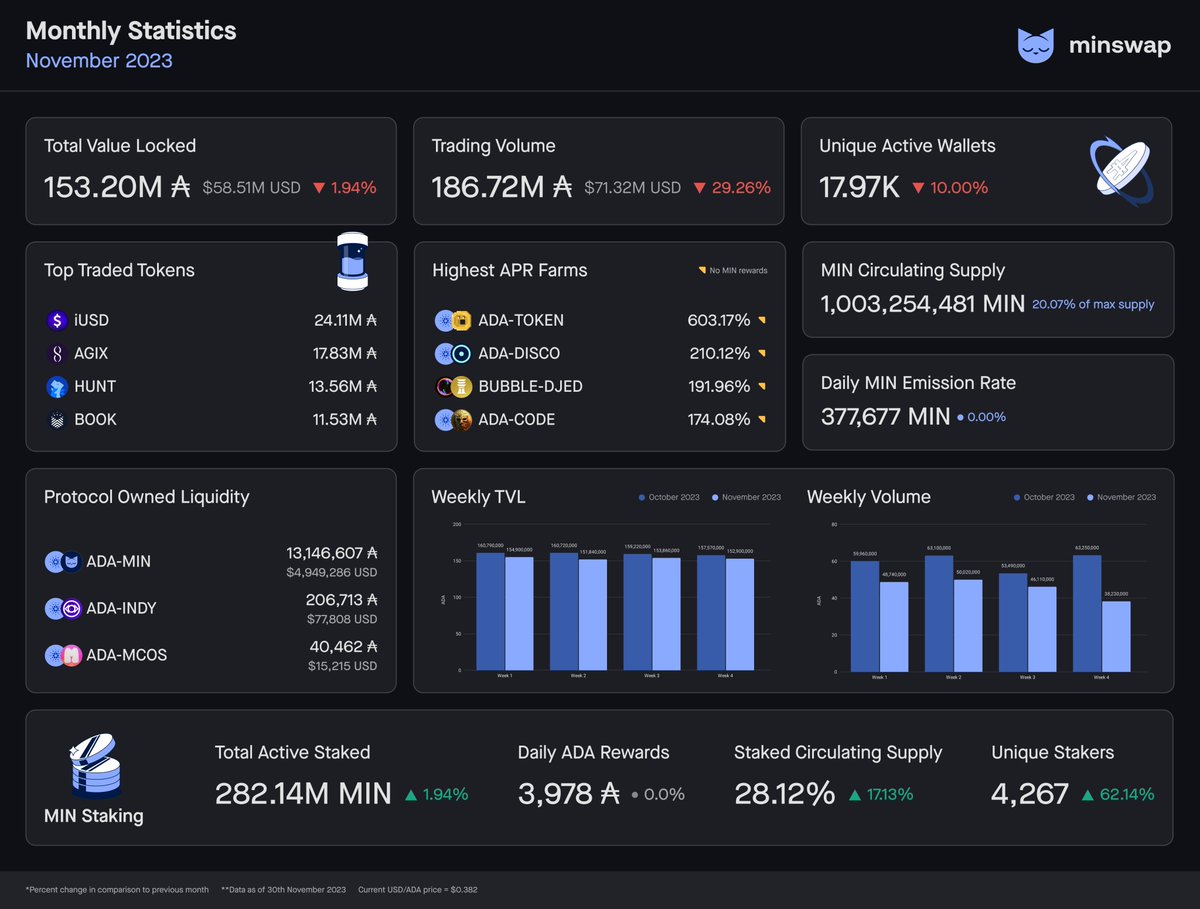Click the 282.14M MIN staked figure
1200x909 pixels.
point(303,794)
